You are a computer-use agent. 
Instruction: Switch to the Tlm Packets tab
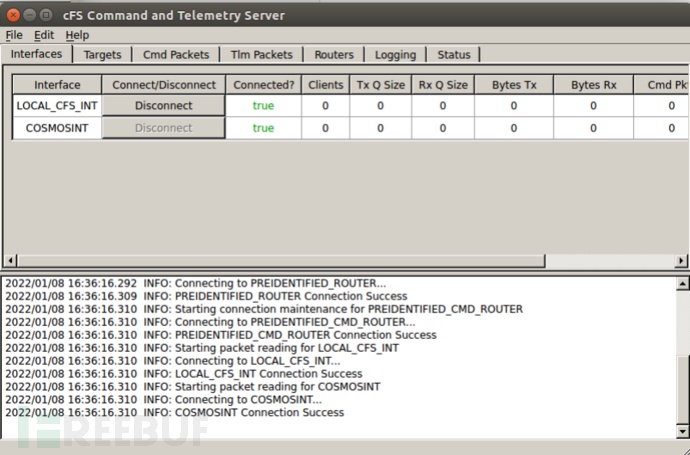tap(262, 55)
